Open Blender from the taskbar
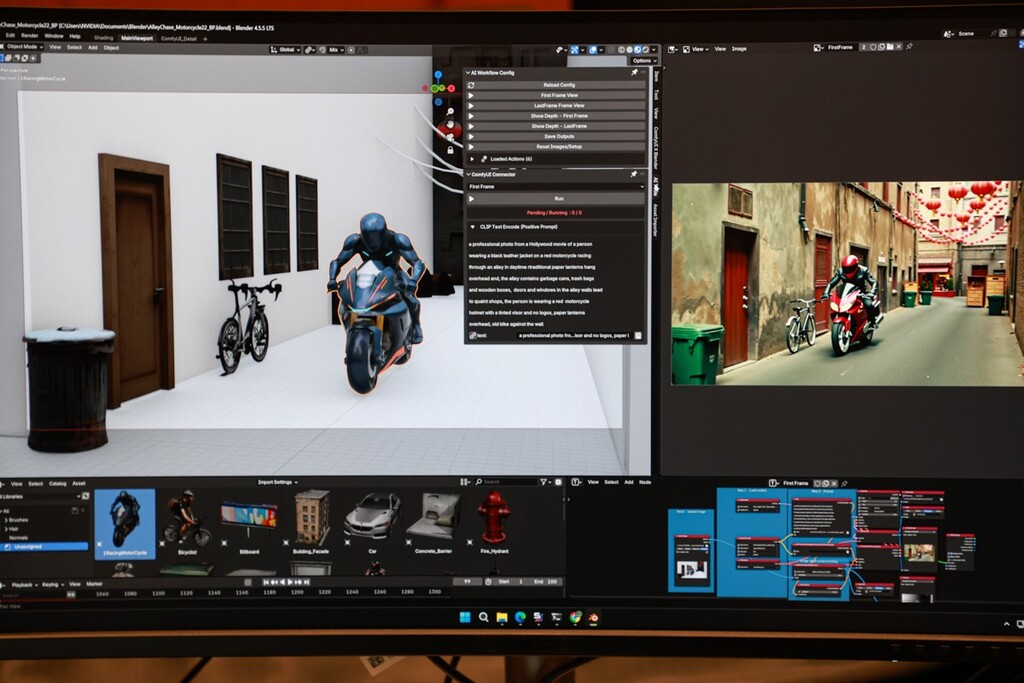 coord(593,617)
